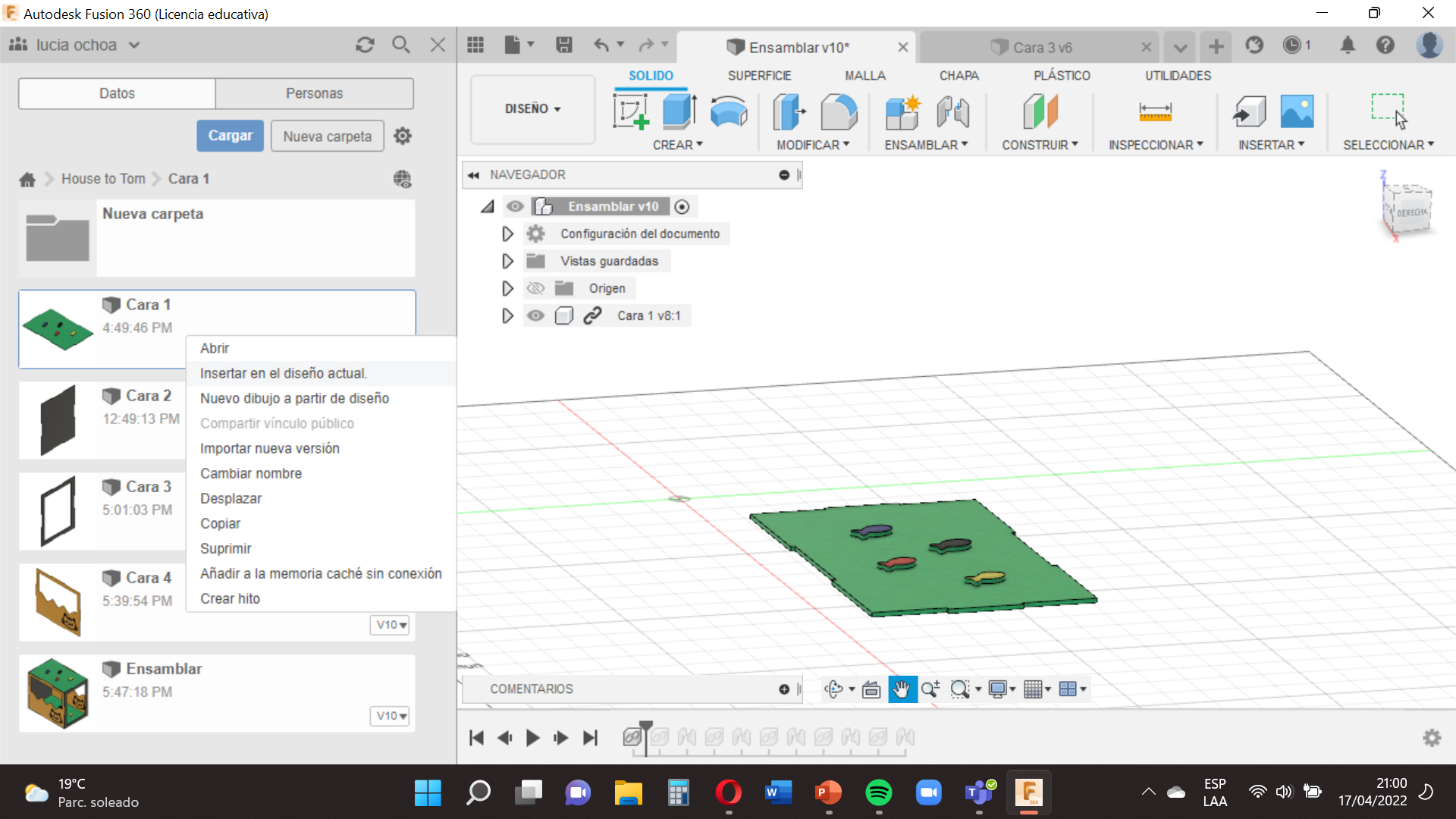Expand the Origen node

coord(507,288)
